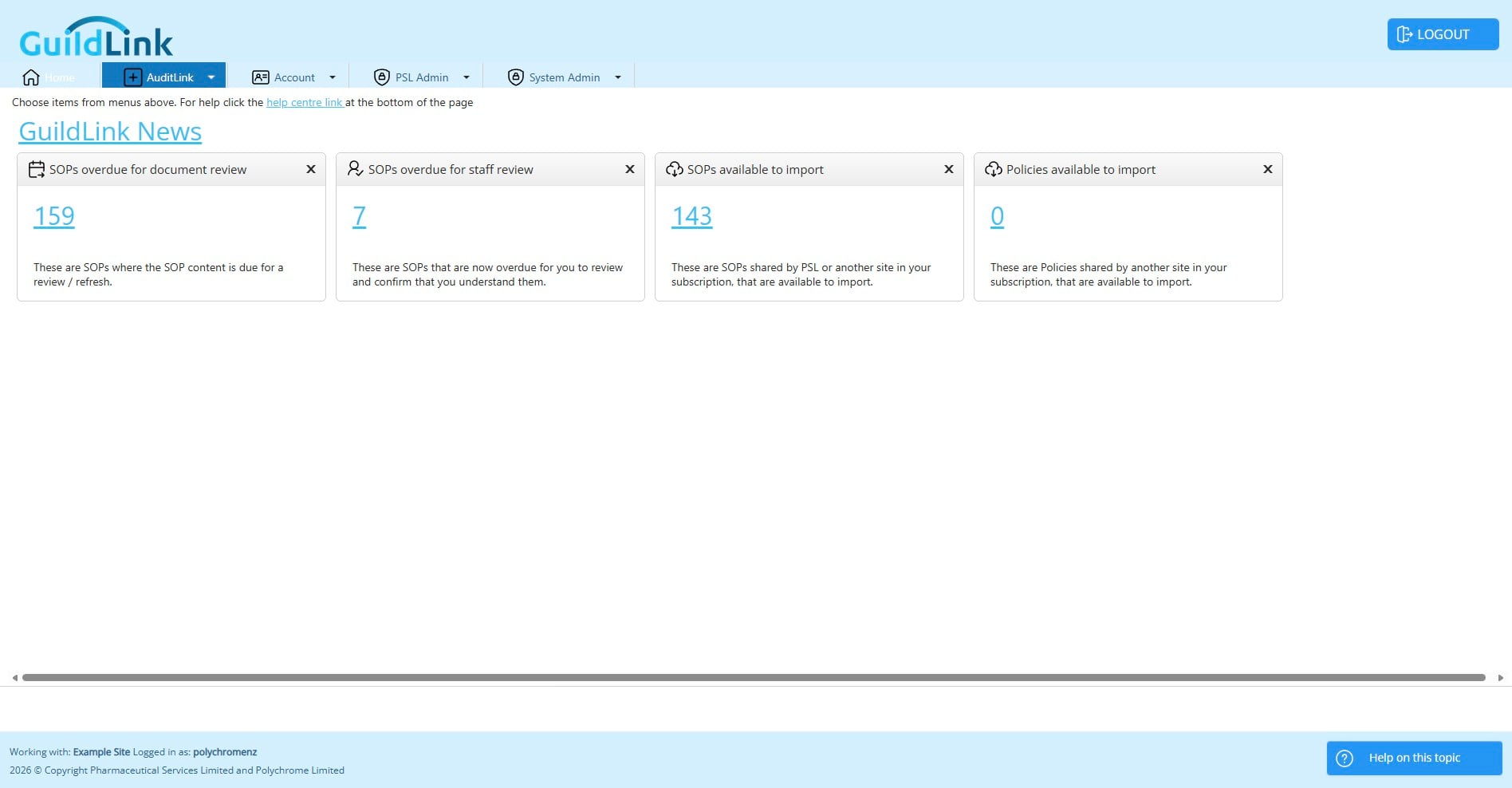The width and height of the screenshot is (1512, 788).
Task: Click the question mark help icon
Action: (1345, 758)
